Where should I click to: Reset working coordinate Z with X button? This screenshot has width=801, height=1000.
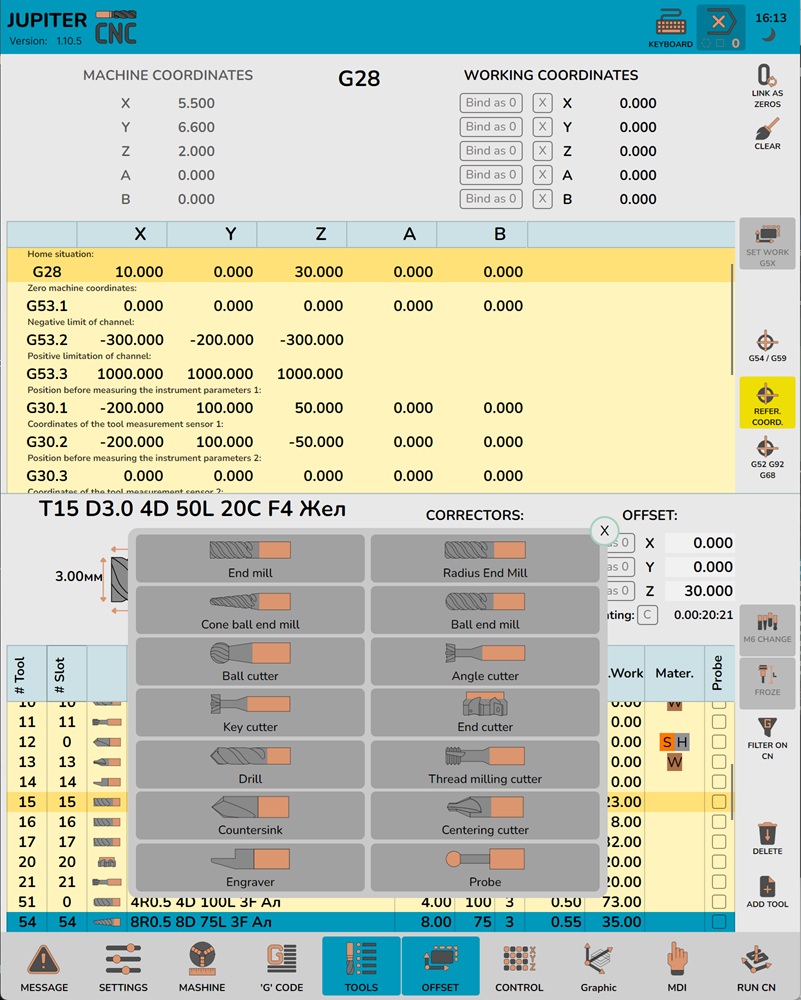542,151
